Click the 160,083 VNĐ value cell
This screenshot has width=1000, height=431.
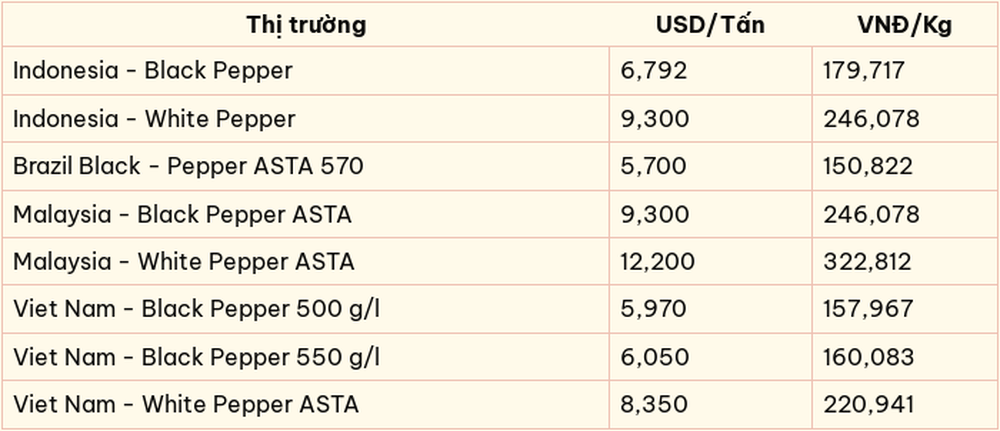click(x=904, y=356)
